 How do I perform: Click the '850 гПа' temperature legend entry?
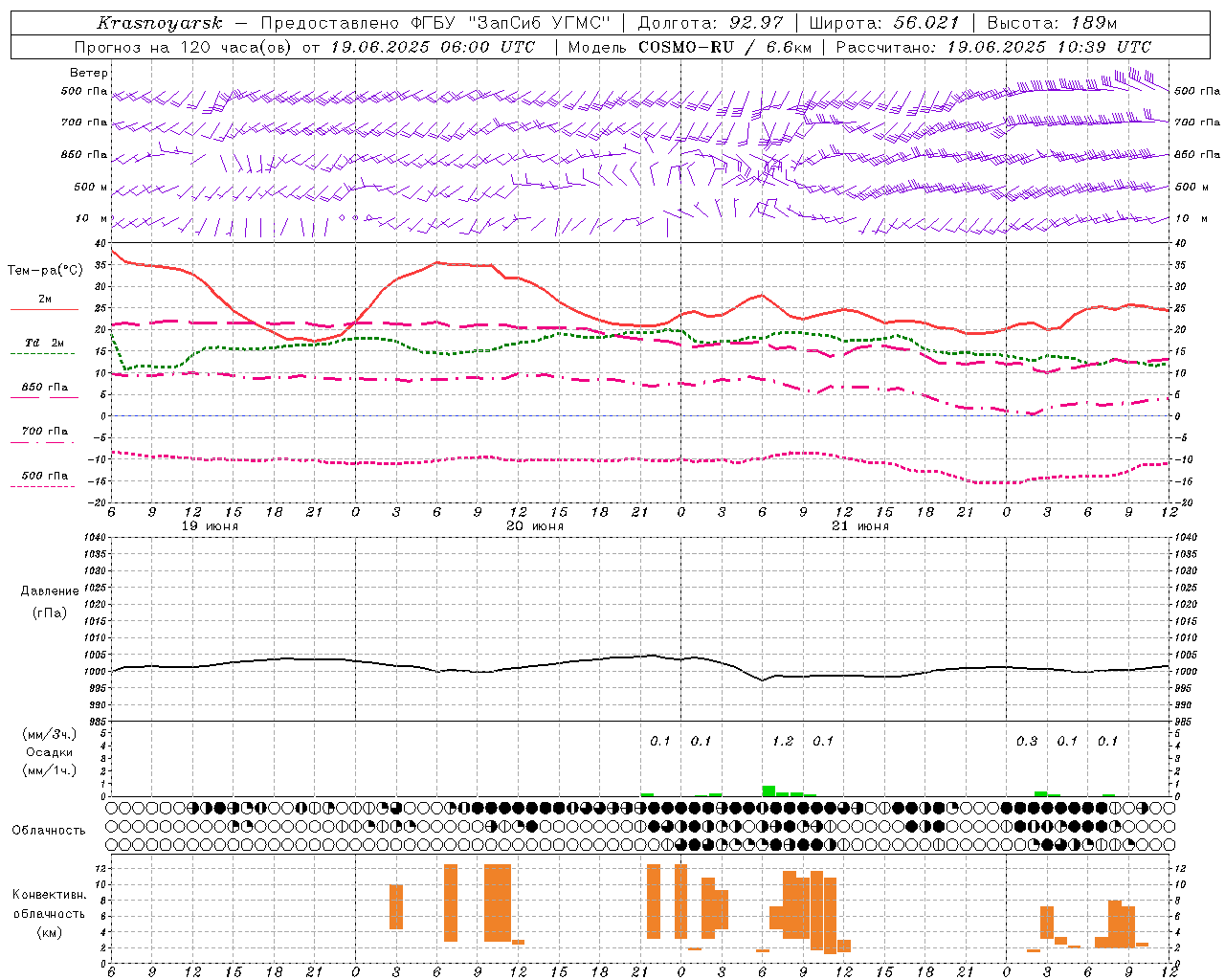pos(45,388)
